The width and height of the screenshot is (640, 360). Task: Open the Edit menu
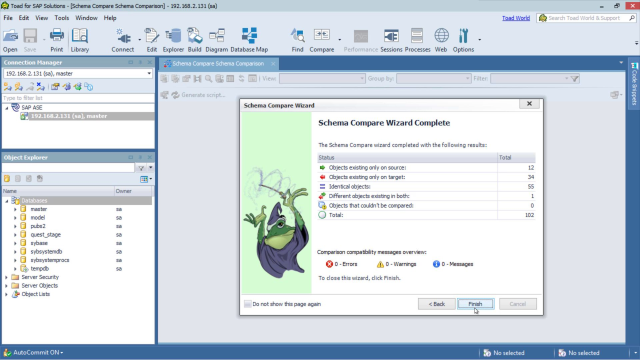24,18
